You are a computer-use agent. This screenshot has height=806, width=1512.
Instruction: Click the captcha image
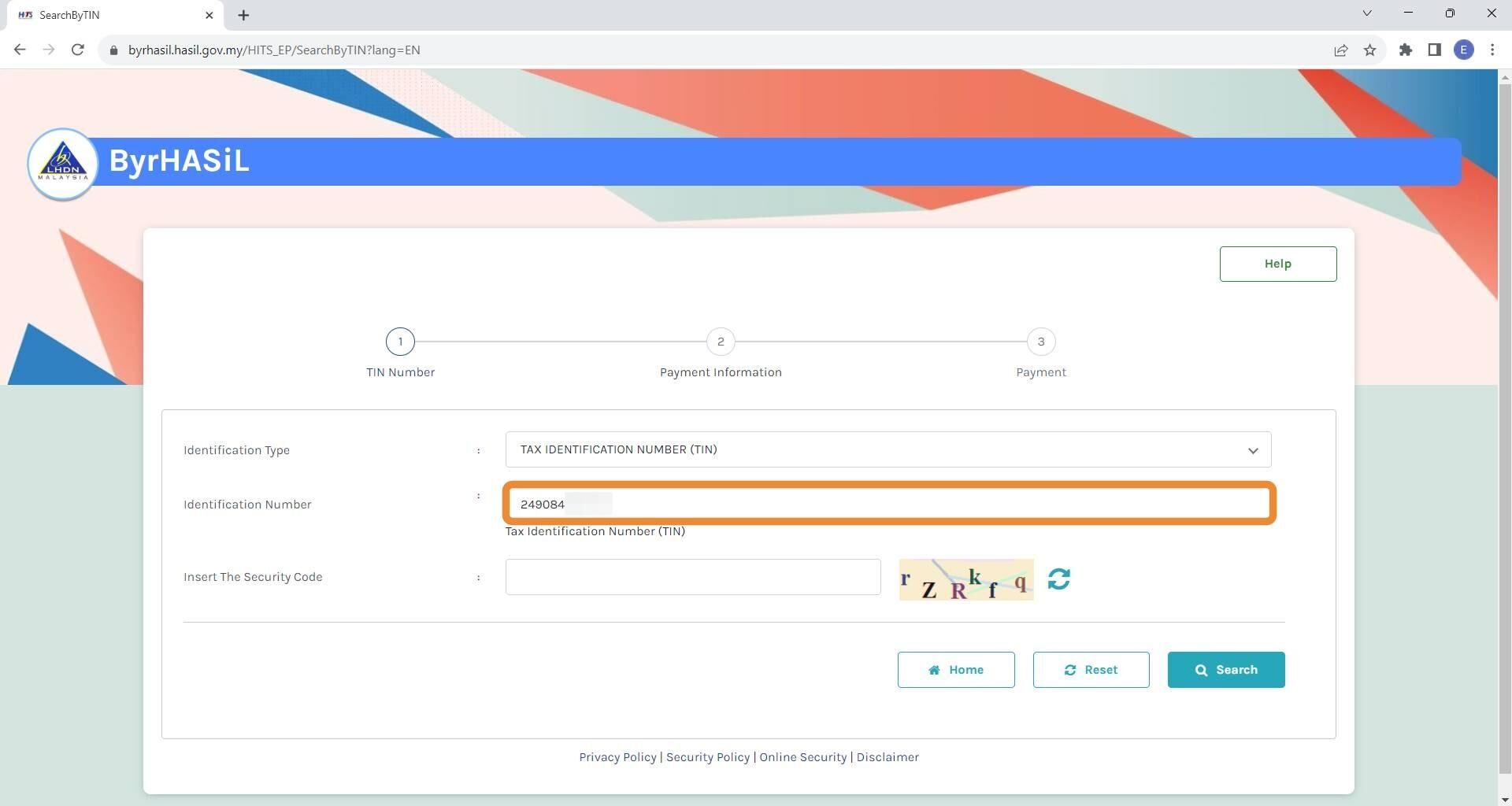(966, 579)
